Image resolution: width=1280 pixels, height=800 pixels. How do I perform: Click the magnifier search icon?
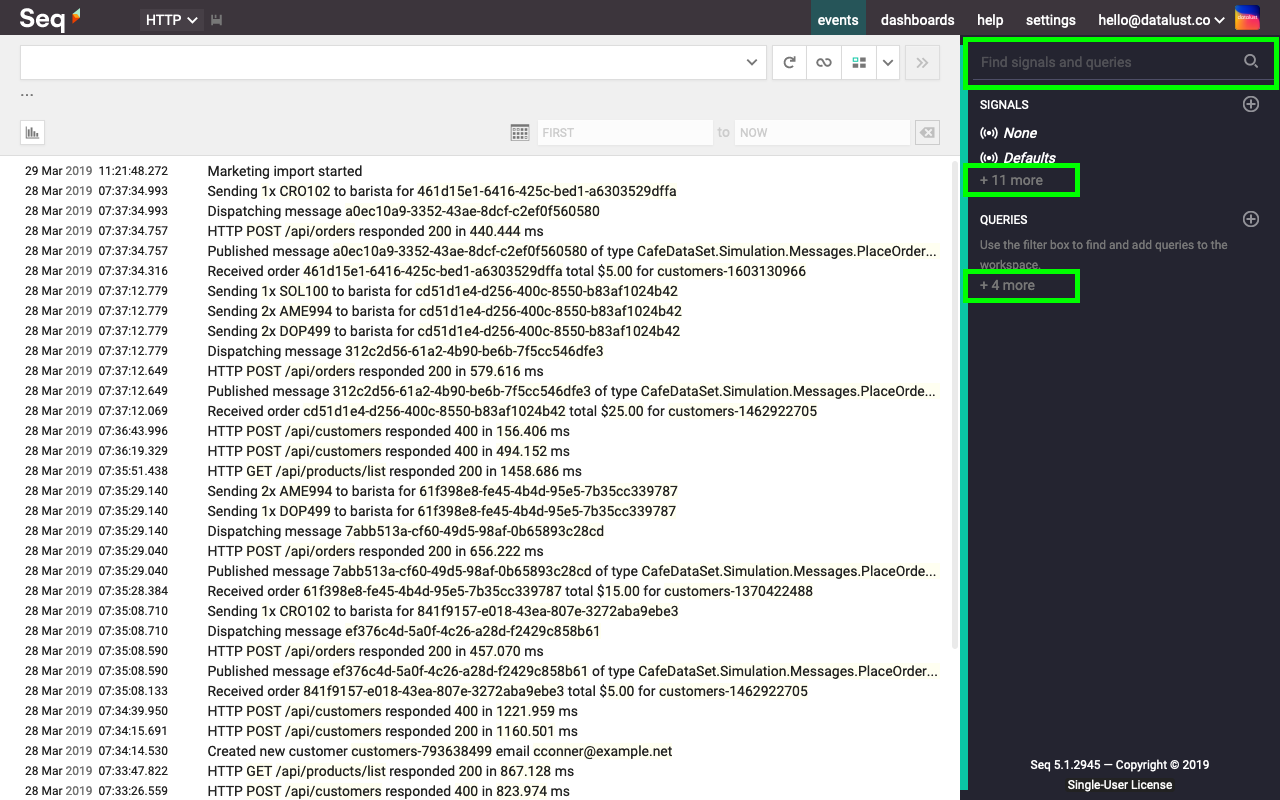pyautogui.click(x=1251, y=62)
